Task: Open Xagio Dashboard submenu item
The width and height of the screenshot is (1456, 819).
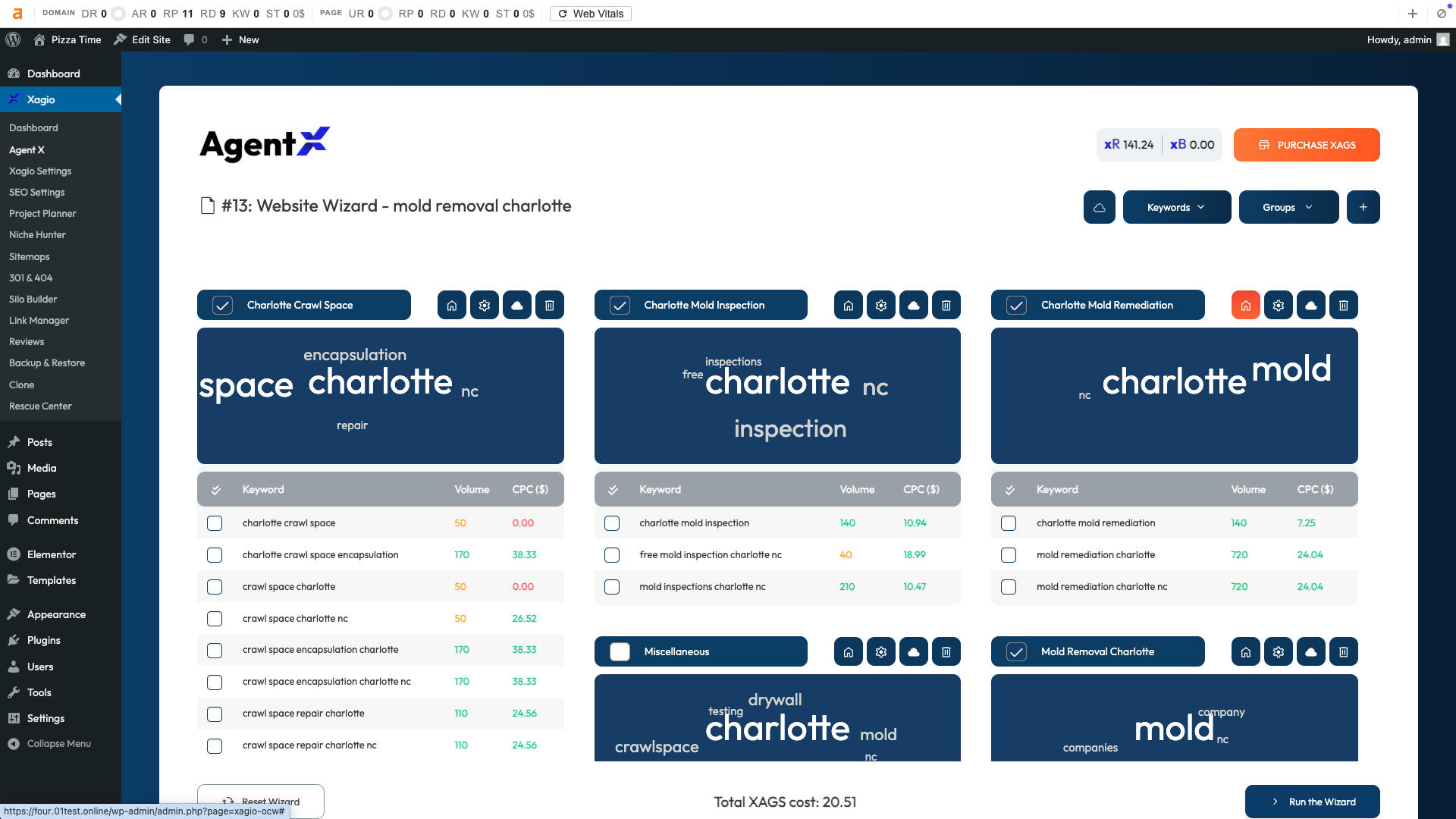Action: point(33,128)
